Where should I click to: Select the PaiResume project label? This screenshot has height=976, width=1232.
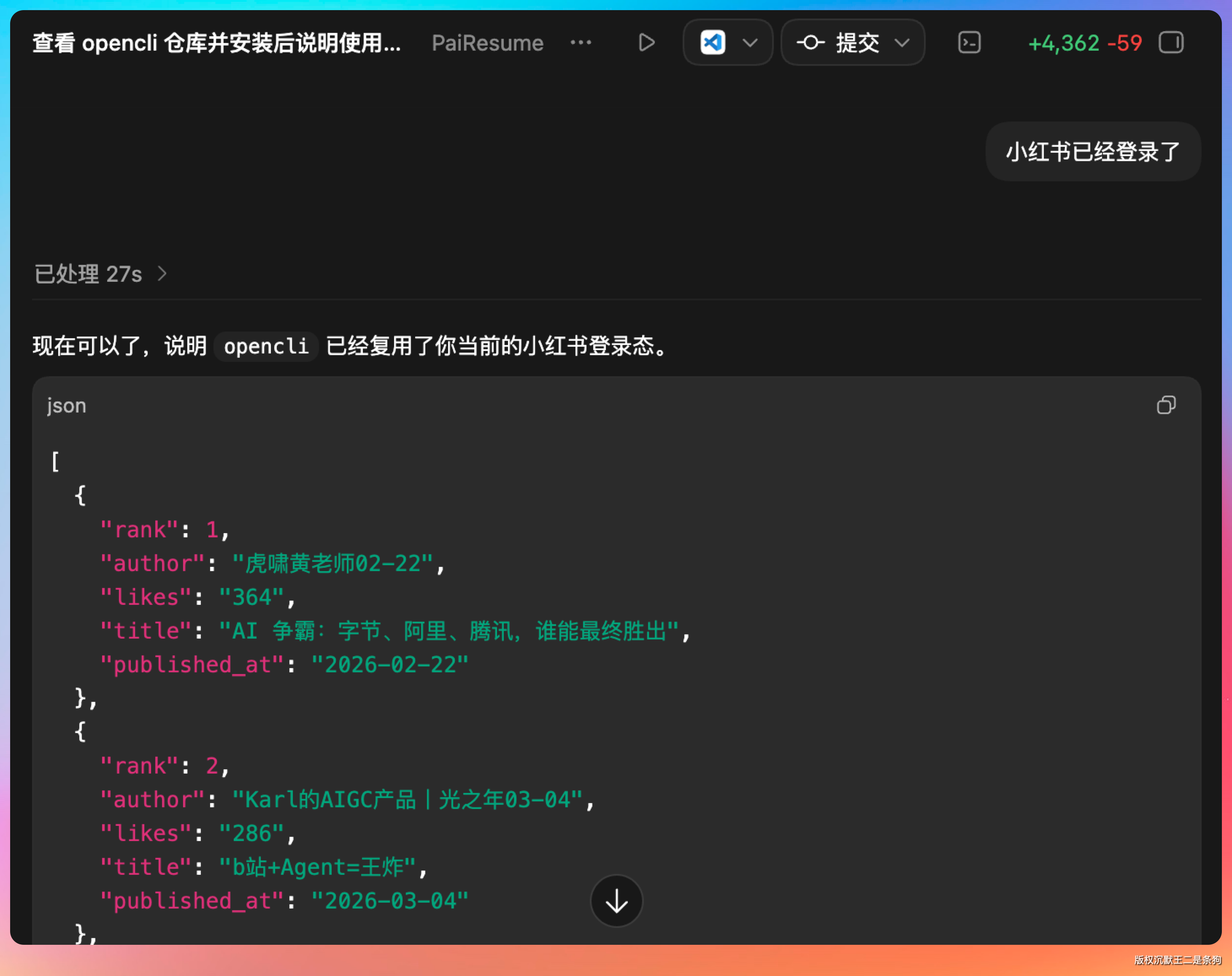point(487,43)
